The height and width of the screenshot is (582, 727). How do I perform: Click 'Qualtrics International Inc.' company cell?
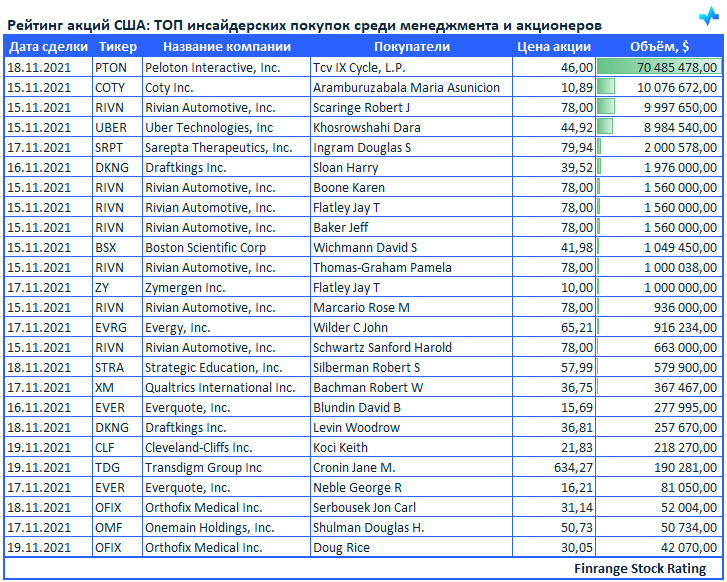pos(226,387)
